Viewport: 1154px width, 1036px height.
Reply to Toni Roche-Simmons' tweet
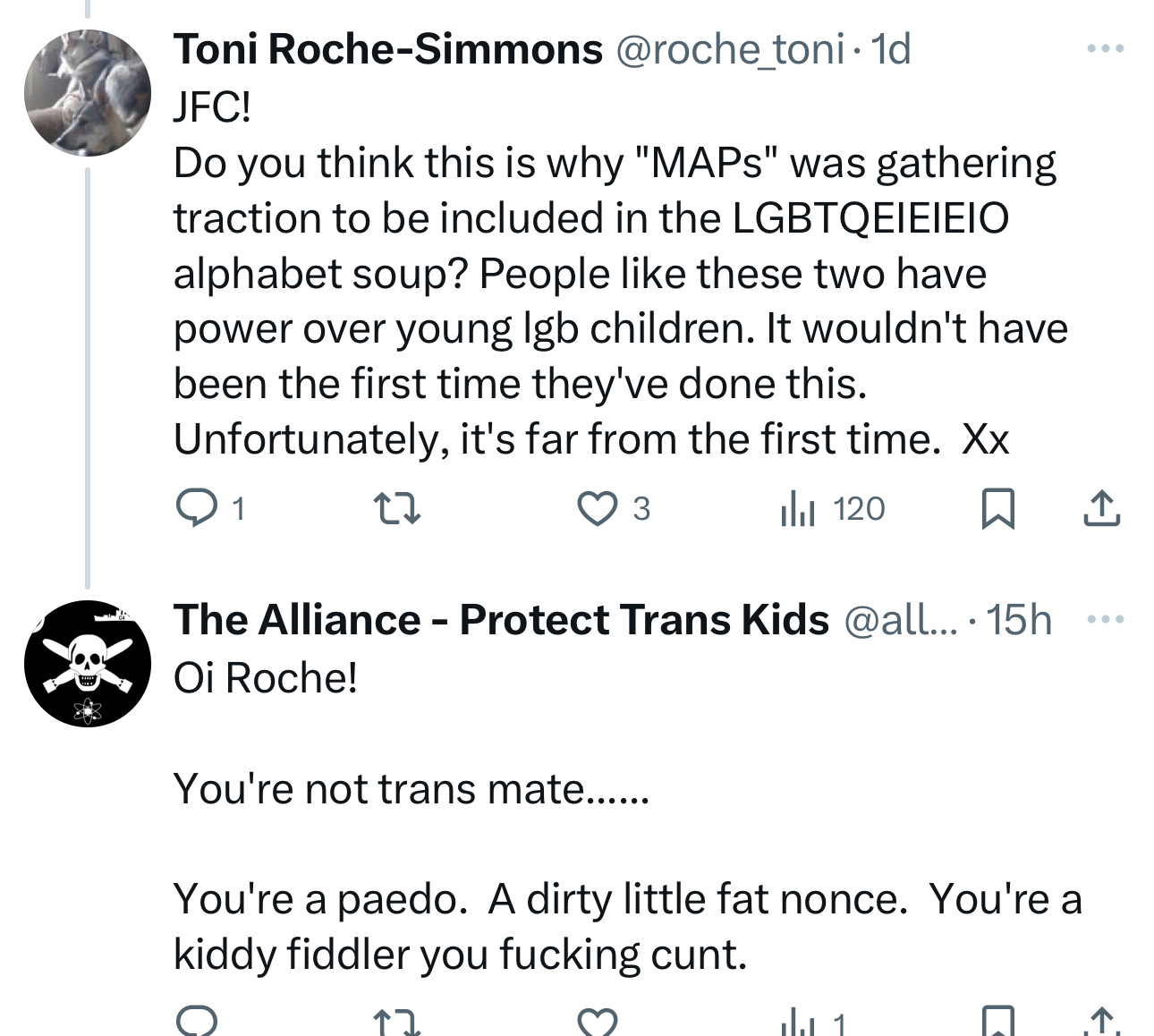coord(197,509)
